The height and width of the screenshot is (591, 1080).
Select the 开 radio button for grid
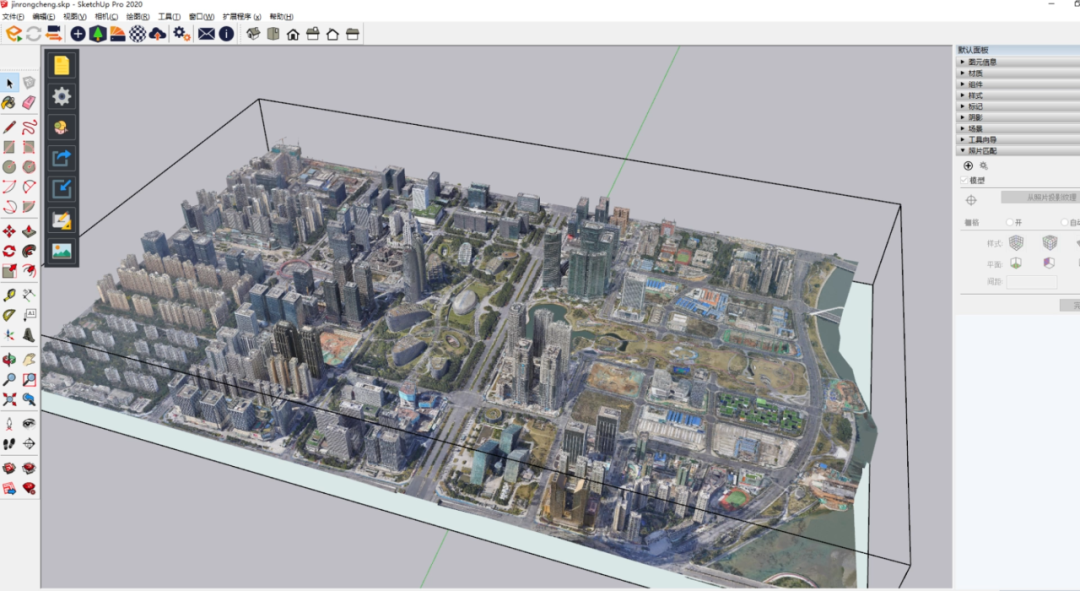(x=1009, y=222)
